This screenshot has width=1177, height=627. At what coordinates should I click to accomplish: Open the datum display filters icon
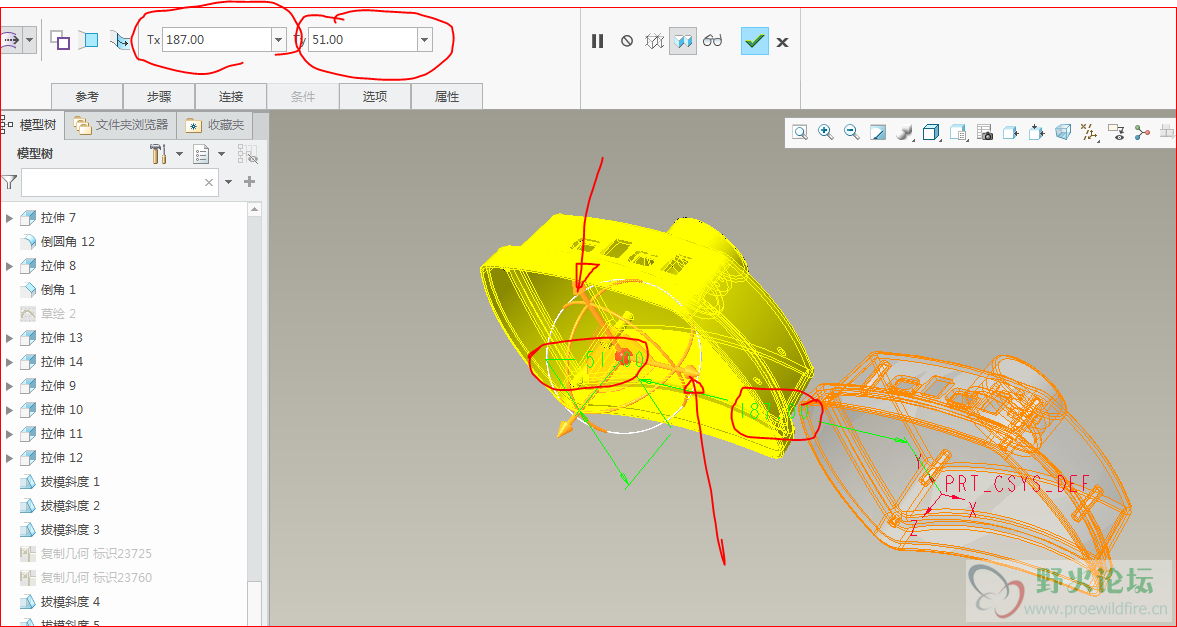point(1089,133)
